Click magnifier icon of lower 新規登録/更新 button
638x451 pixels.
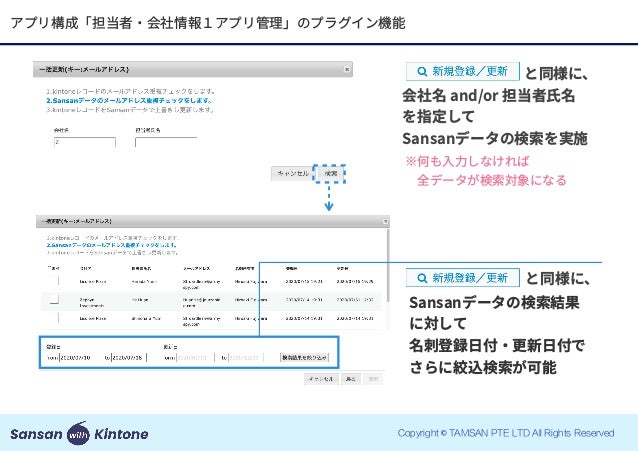[x=422, y=278]
